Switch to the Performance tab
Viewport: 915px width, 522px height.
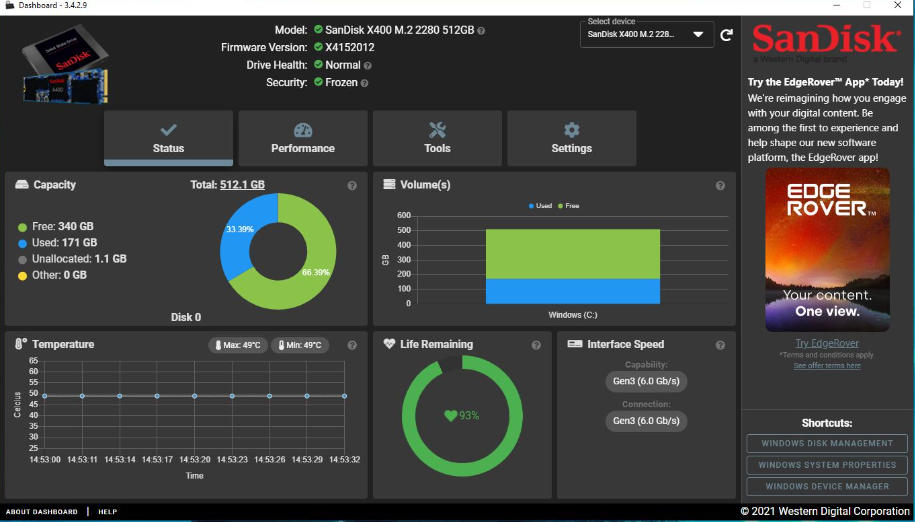click(303, 138)
